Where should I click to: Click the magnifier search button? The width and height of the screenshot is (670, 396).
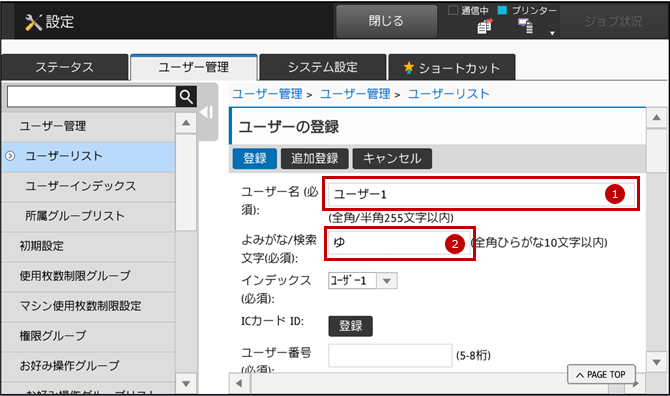(186, 97)
